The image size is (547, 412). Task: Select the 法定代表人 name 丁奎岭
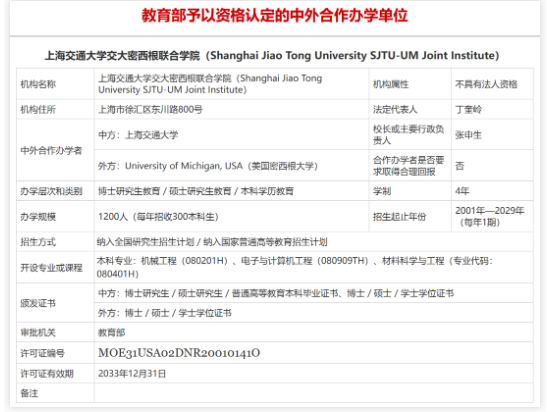468,110
